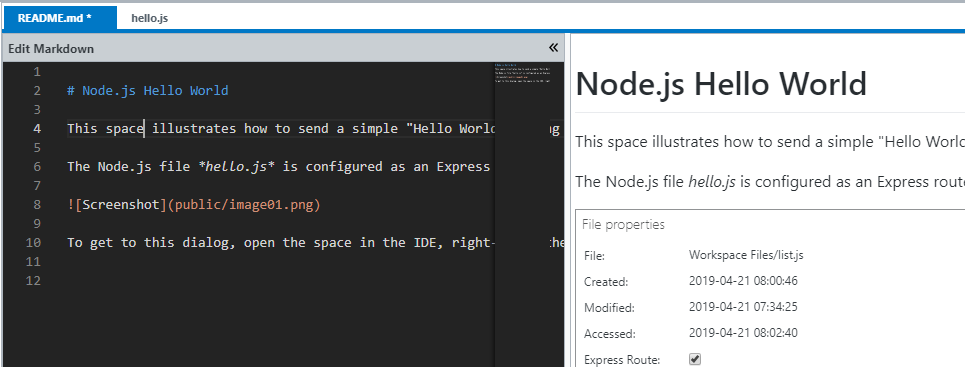965x367 pixels.
Task: Click the code minimap preview
Action: tap(523, 73)
